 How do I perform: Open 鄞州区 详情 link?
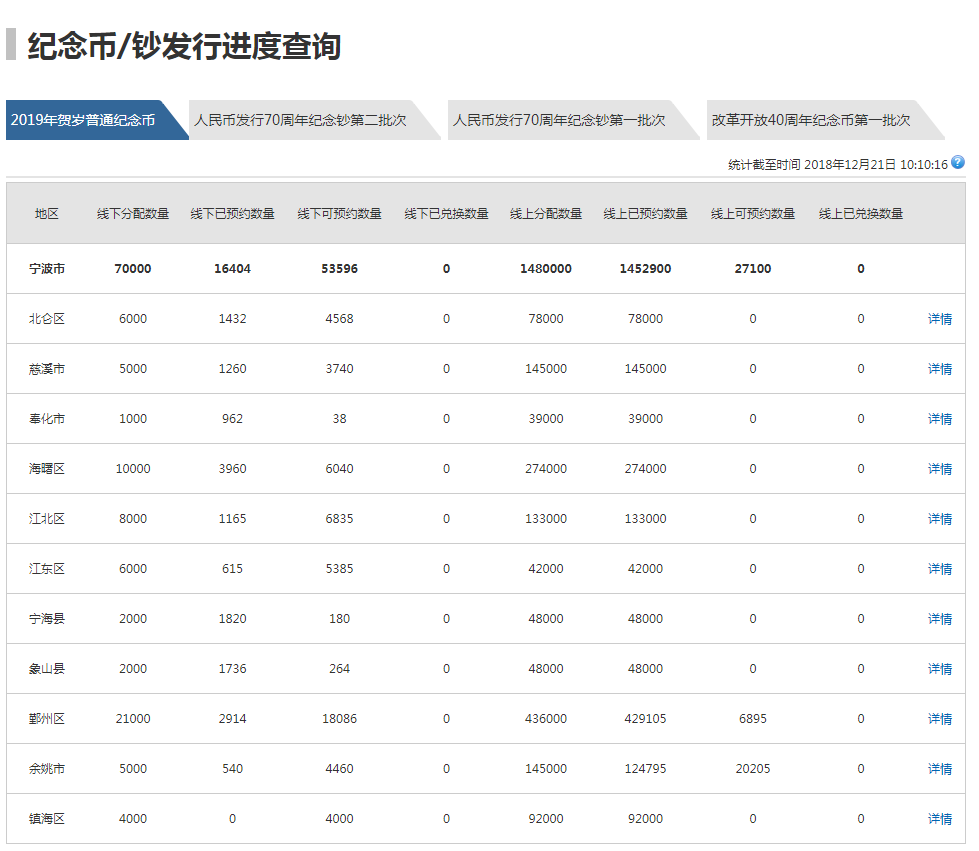coord(939,719)
